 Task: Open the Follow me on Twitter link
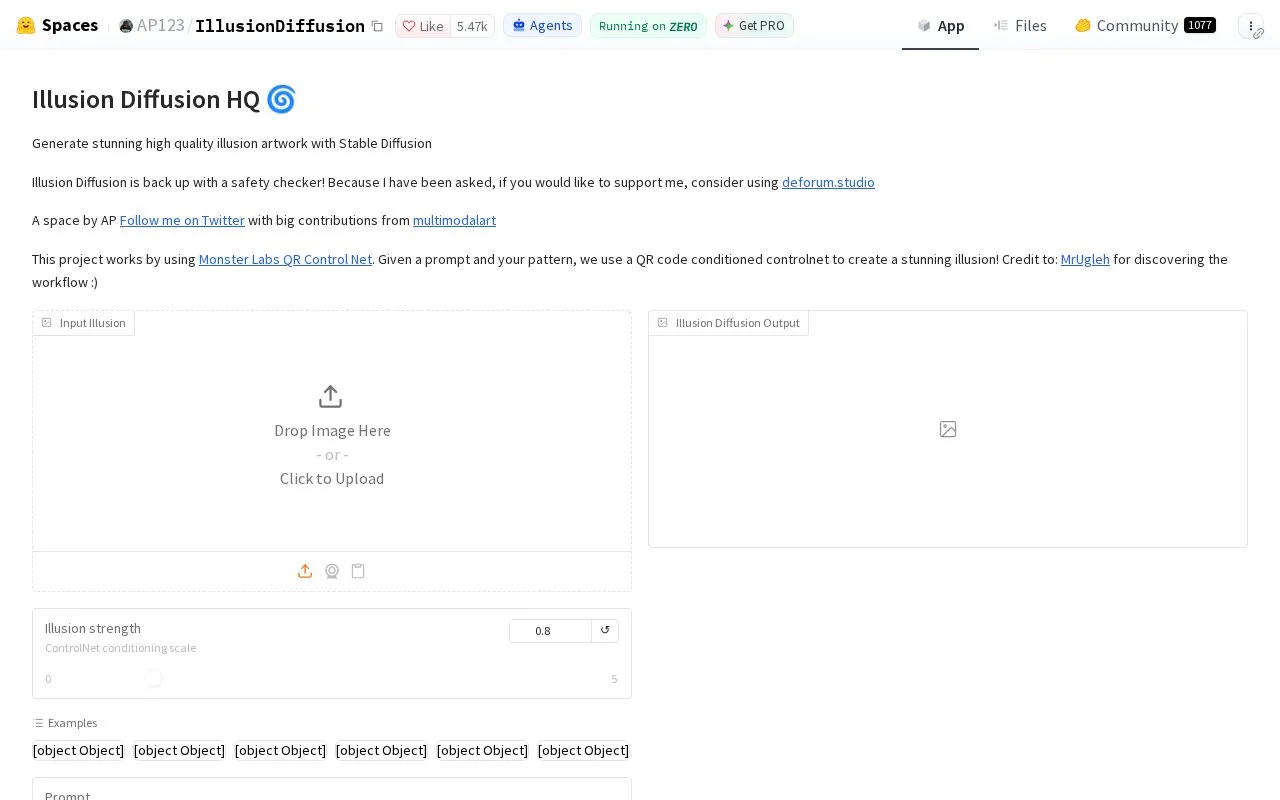pos(182,220)
